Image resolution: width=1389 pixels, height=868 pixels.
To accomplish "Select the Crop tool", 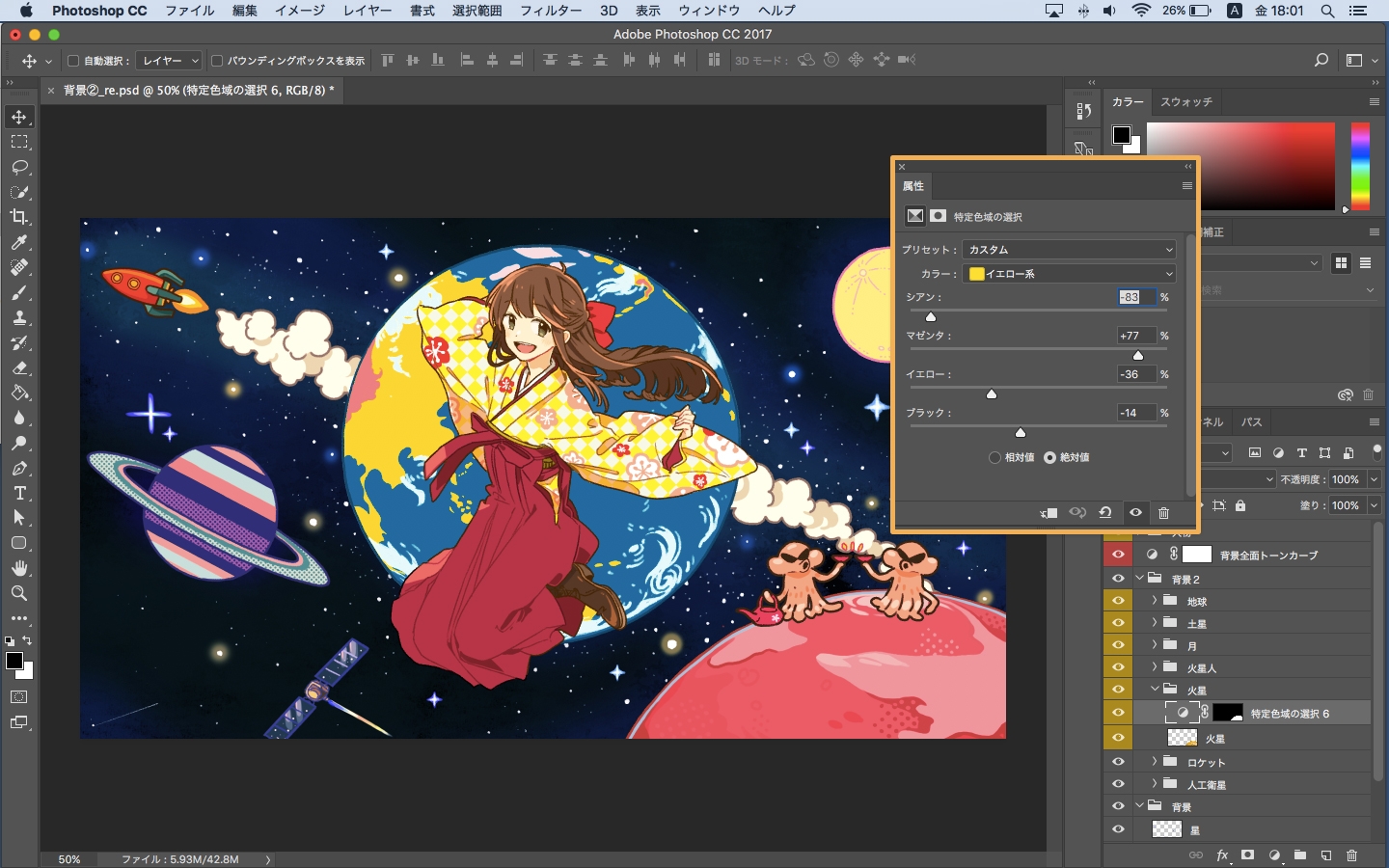I will [x=19, y=217].
